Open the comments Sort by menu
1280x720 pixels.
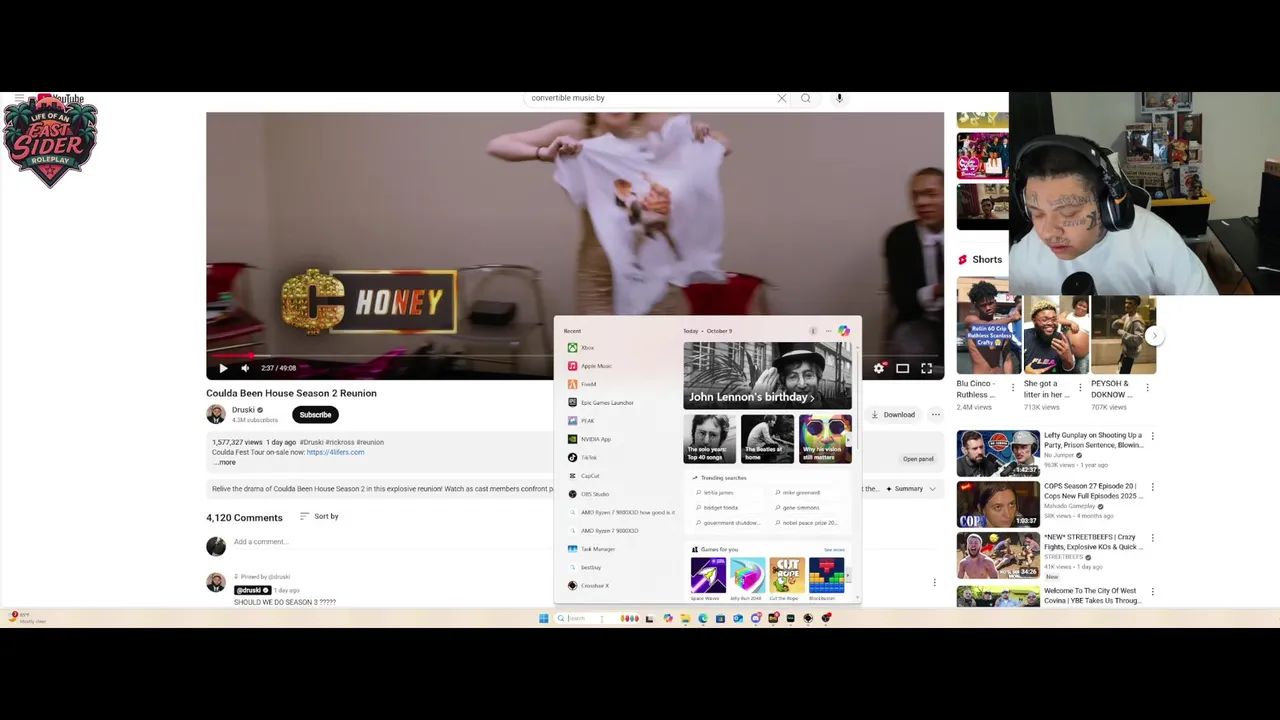[x=319, y=516]
